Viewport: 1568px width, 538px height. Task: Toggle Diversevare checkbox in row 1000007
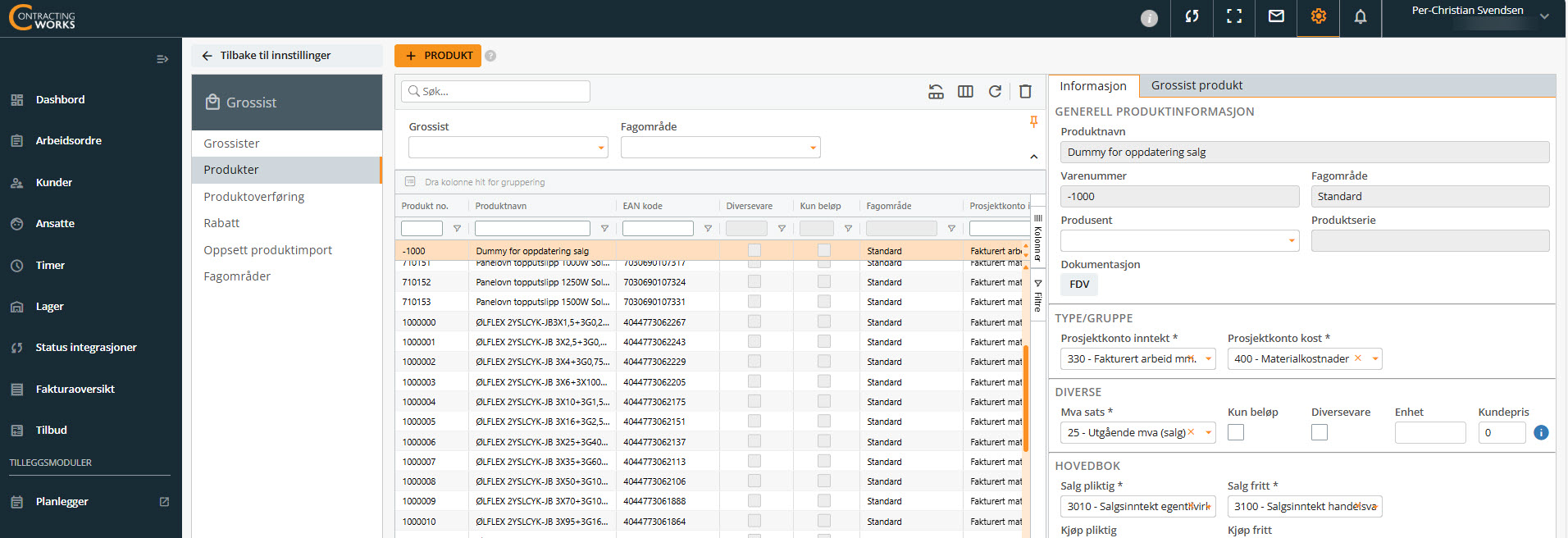click(x=754, y=461)
